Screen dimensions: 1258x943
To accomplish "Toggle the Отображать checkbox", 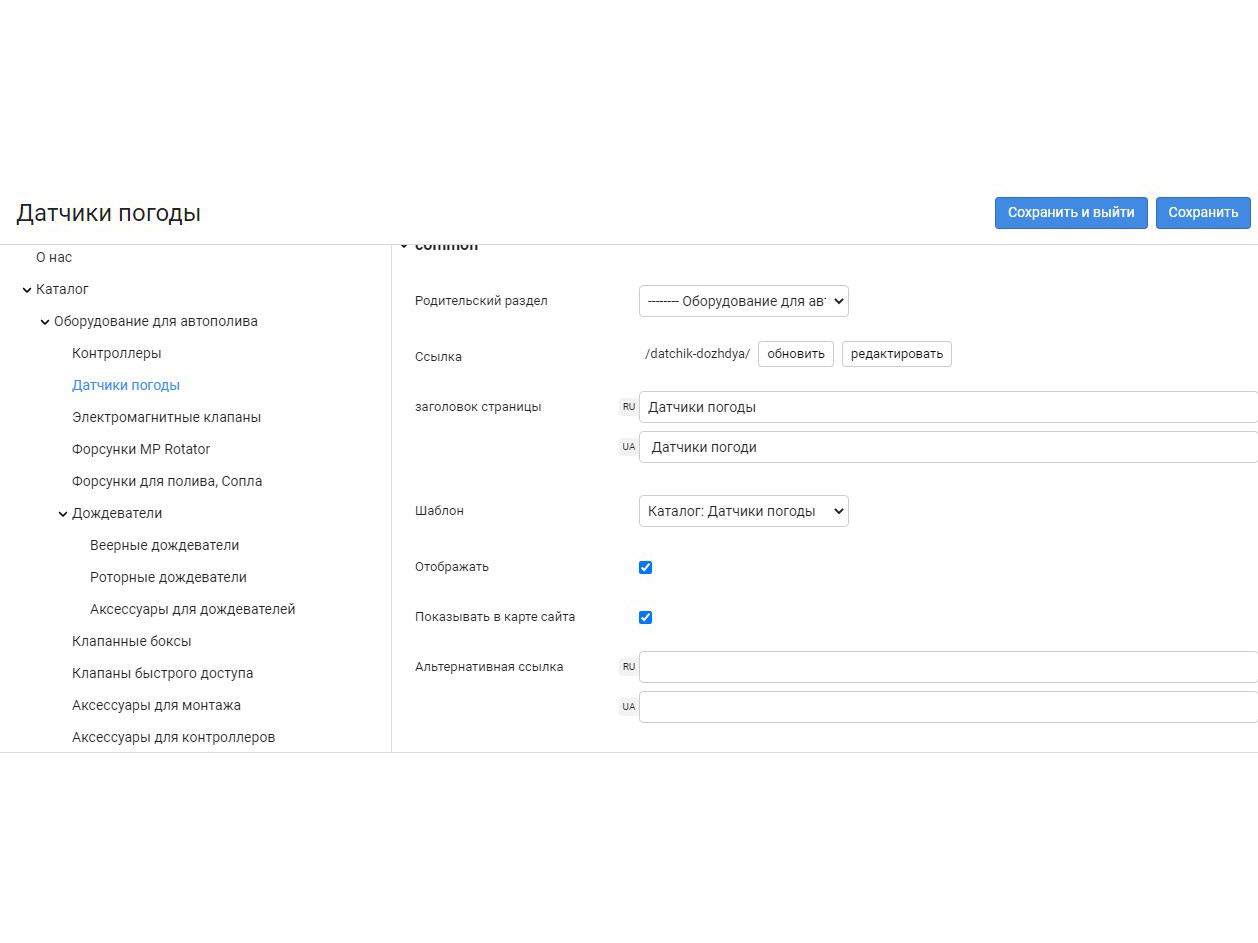I will pyautogui.click(x=645, y=567).
